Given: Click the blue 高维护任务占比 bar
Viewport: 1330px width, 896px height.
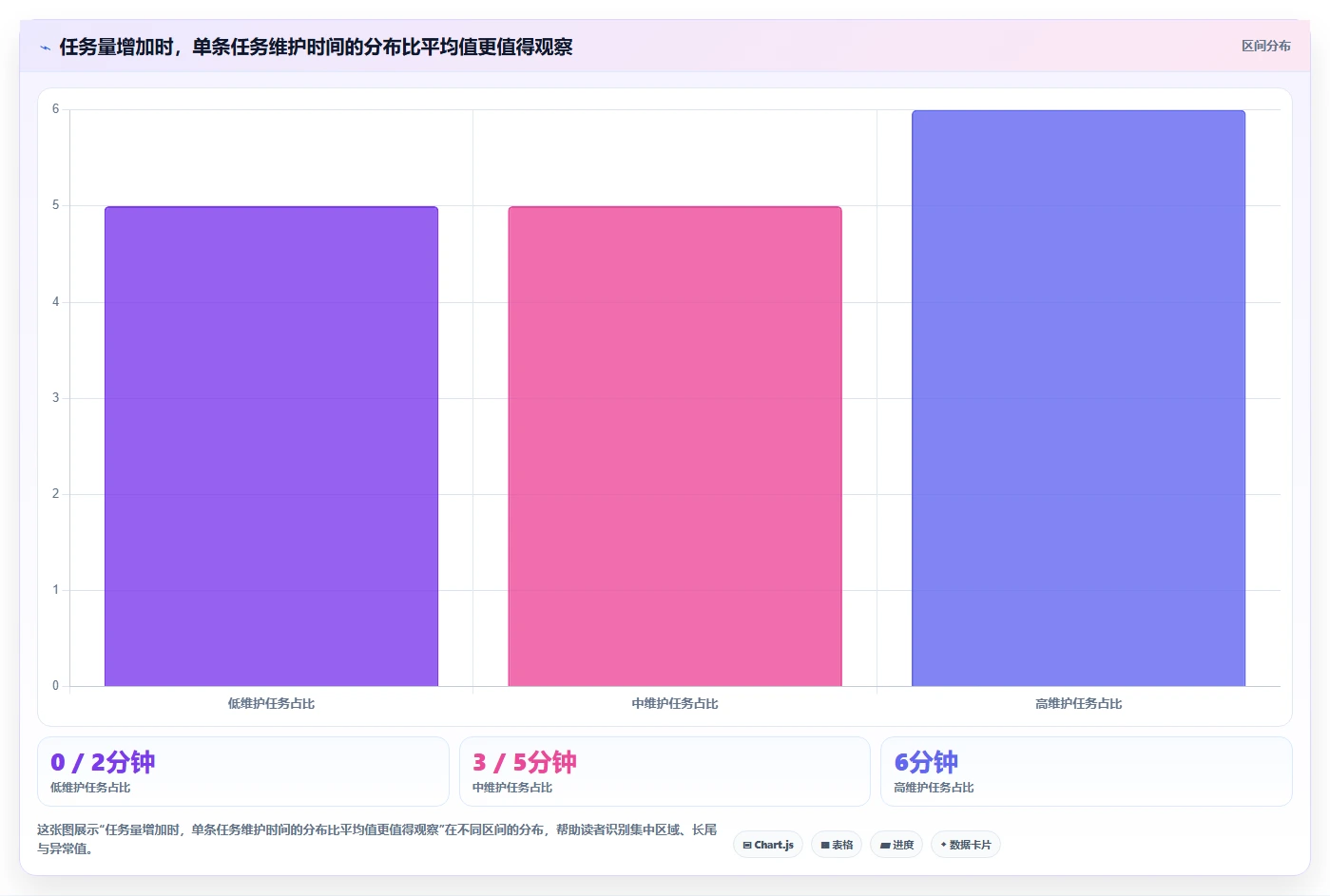Looking at the screenshot, I should pos(1078,398).
